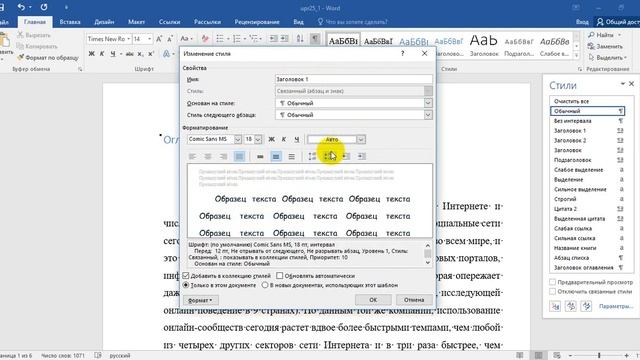Enable 'Отключить связанные стили' checkbox
640x360 pixels.
[552, 291]
